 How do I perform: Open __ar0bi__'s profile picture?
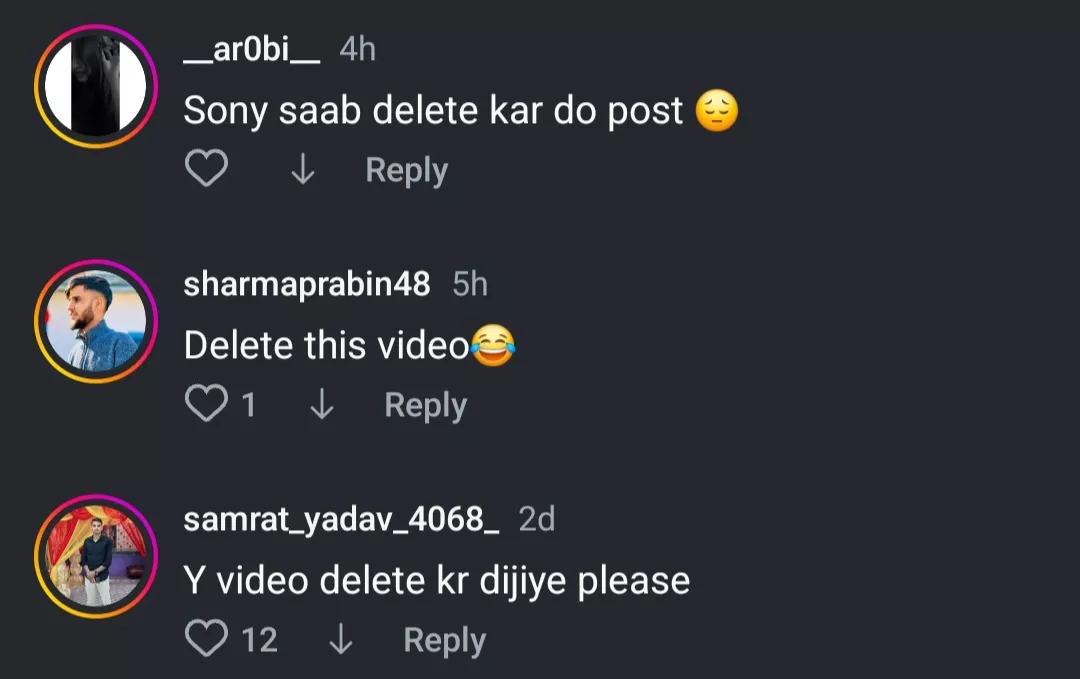coord(96,86)
